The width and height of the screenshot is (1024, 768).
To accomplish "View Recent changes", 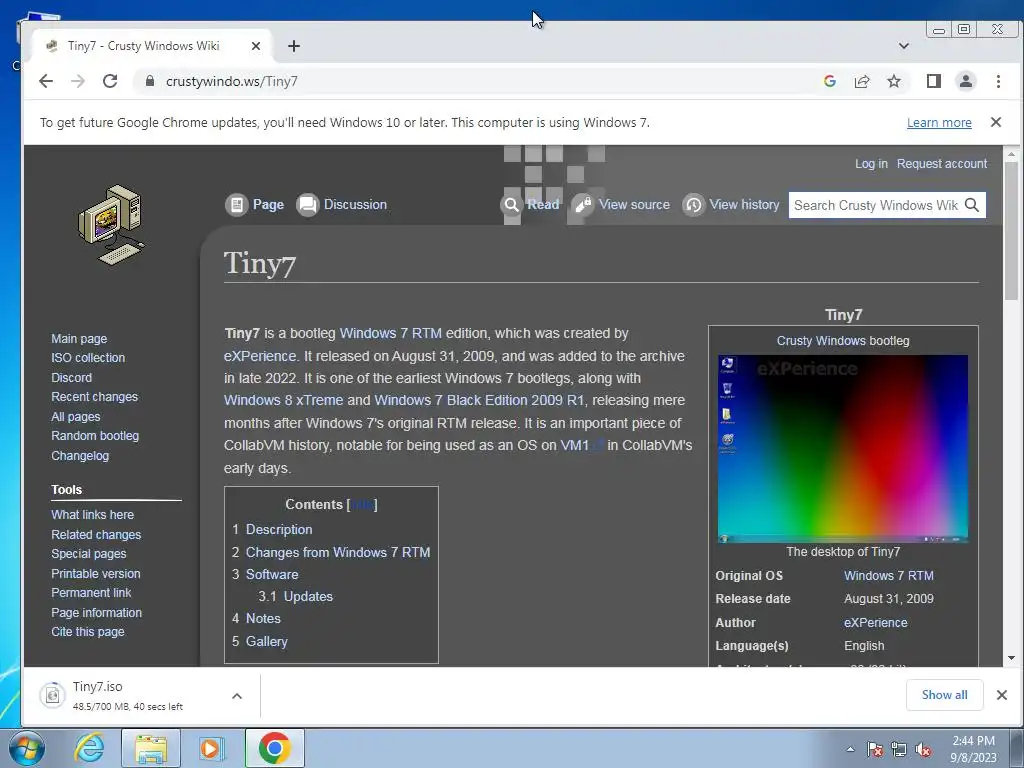I will click(95, 397).
